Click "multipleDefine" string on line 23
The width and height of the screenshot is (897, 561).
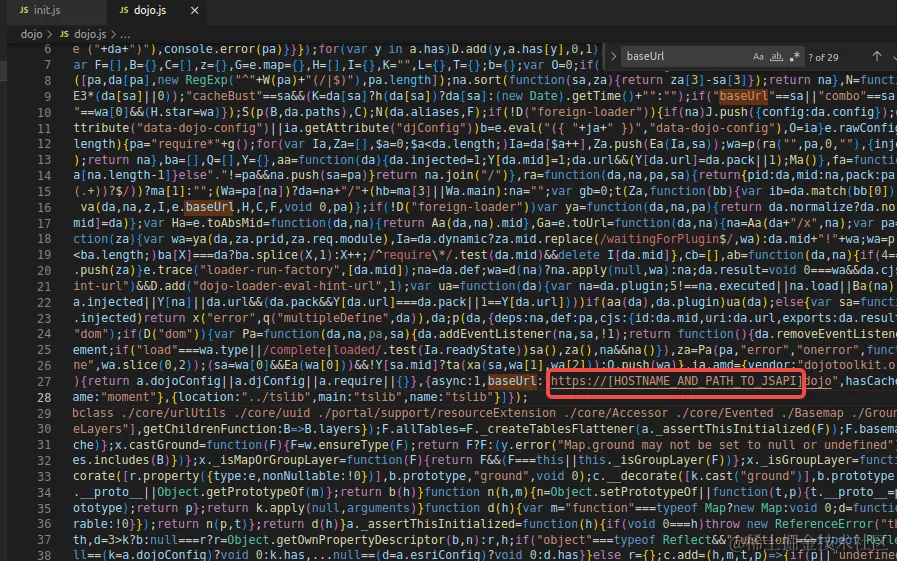332,317
